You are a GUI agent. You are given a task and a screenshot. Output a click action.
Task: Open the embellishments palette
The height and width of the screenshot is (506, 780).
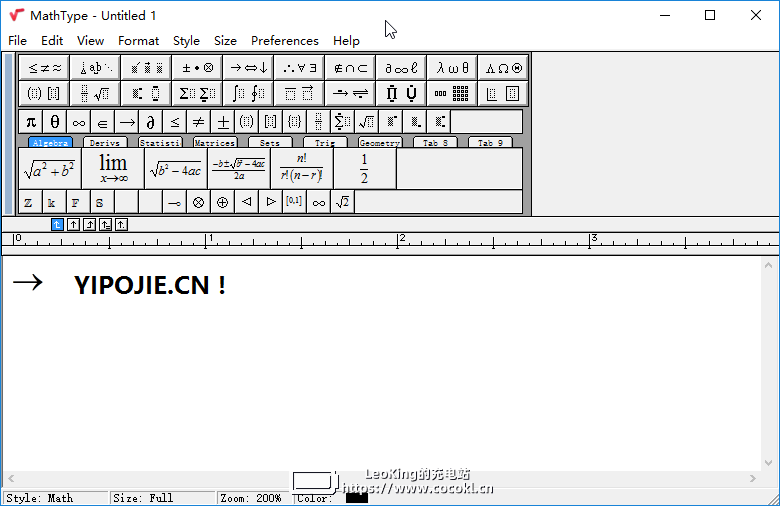(x=146, y=68)
